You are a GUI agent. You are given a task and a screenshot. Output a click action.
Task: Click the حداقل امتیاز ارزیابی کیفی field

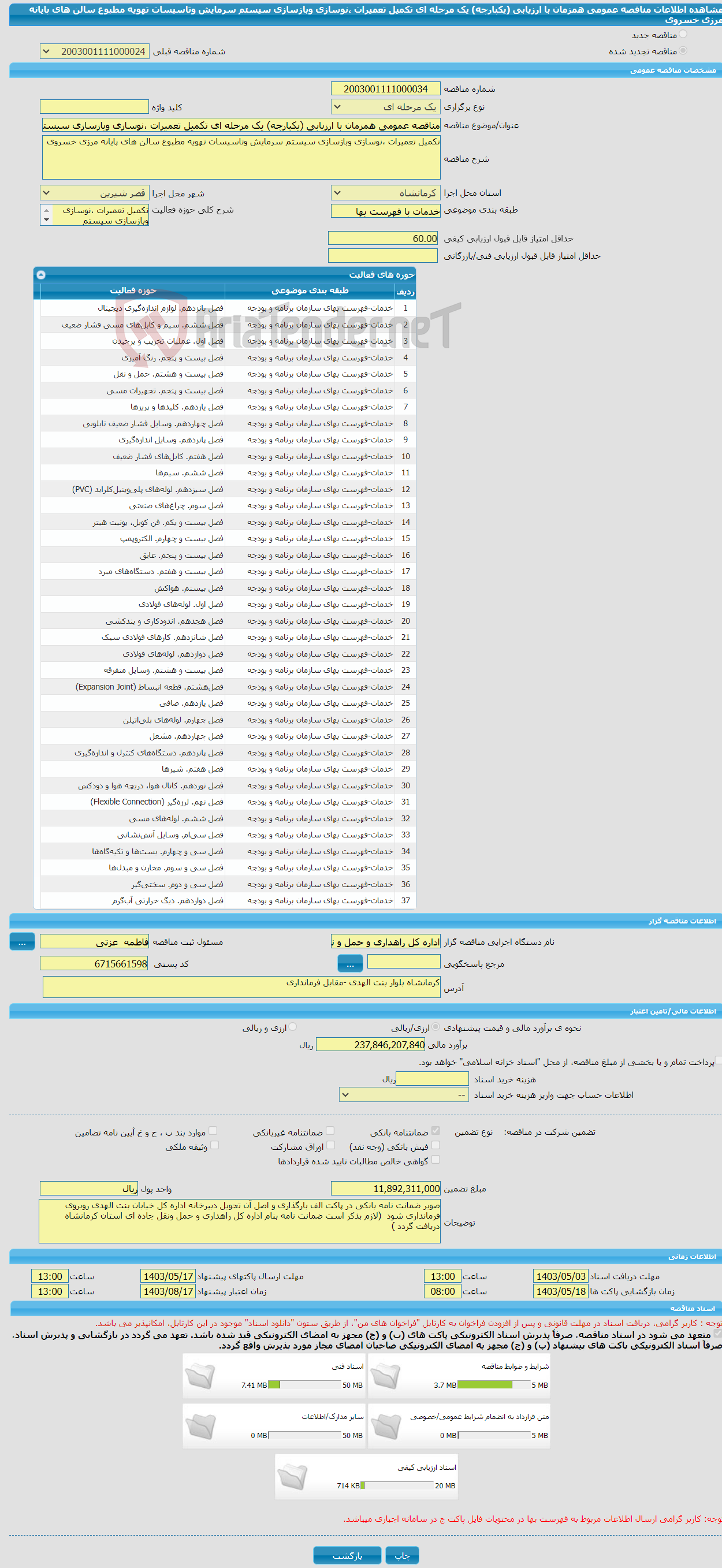tap(383, 238)
